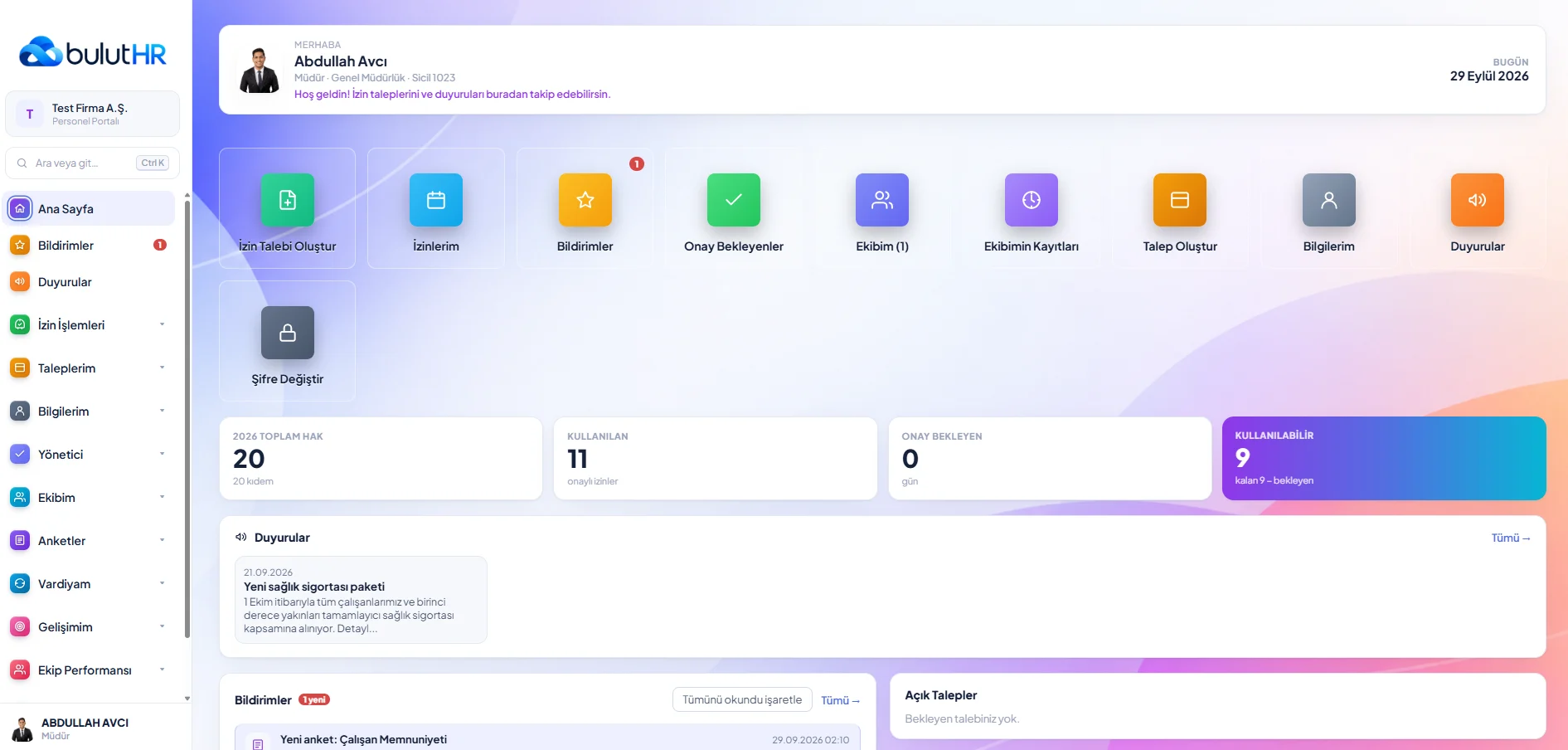Expand the Bilgilerim sidebar menu

click(90, 411)
